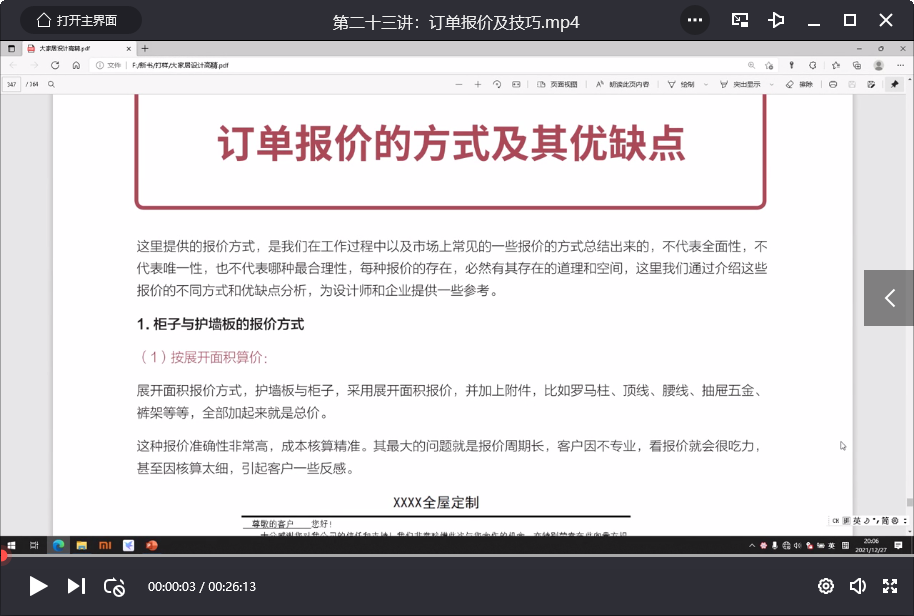914x616 pixels.
Task: Open the more options ellipsis menu
Action: tap(695, 20)
